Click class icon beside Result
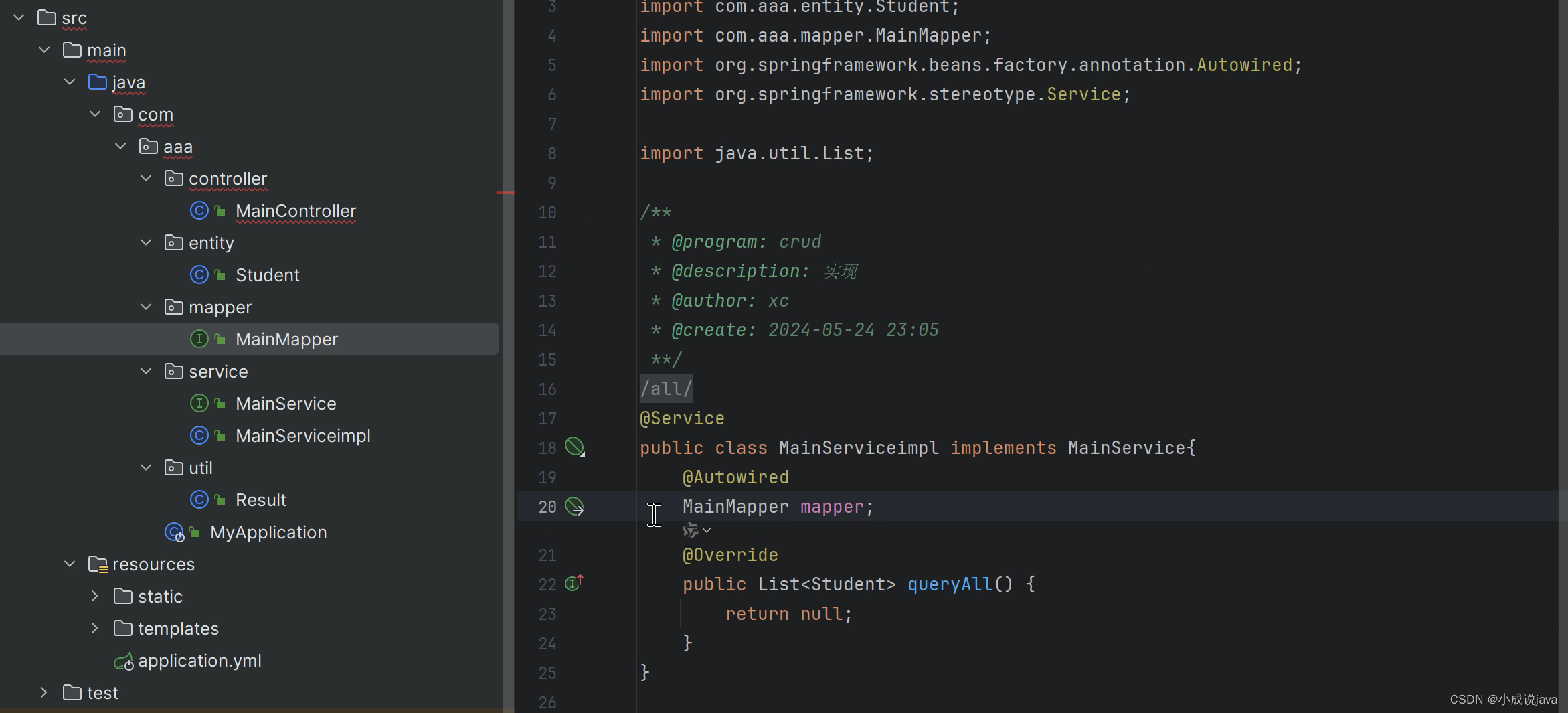This screenshot has height=713, width=1568. [199, 499]
